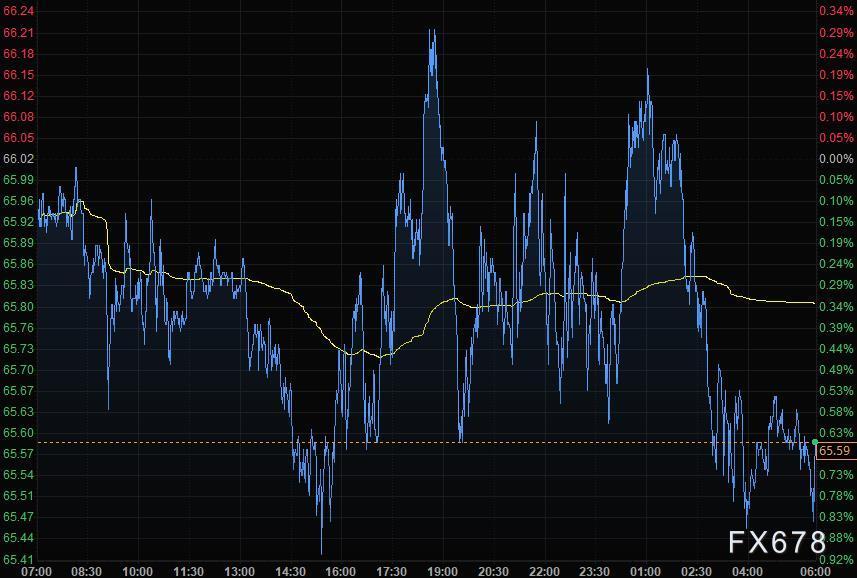Click the 66.05 price label
Viewport: 857px width, 578px height.
click(18, 138)
